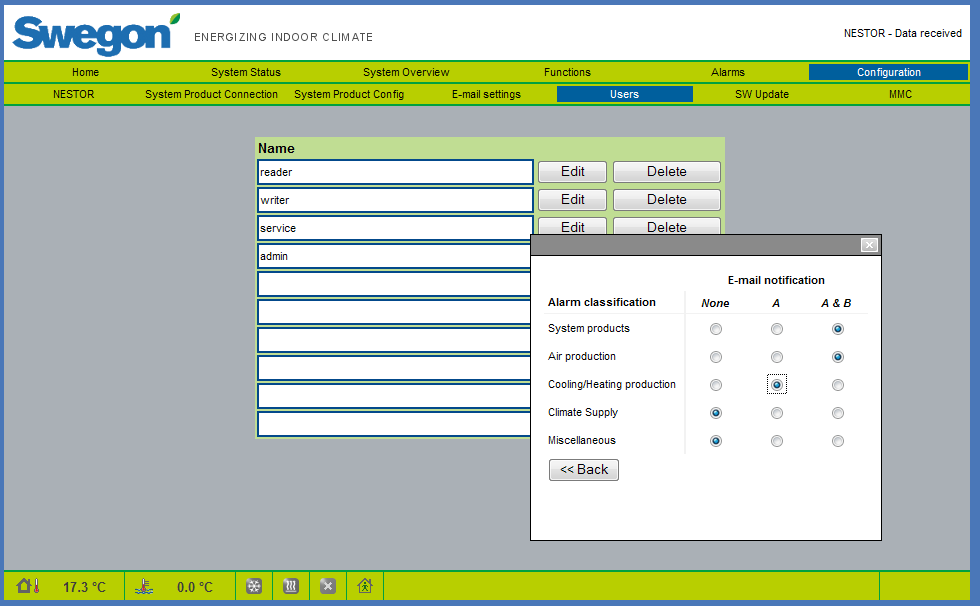Open the System Status tab
The height and width of the screenshot is (606, 980).
coord(246,72)
